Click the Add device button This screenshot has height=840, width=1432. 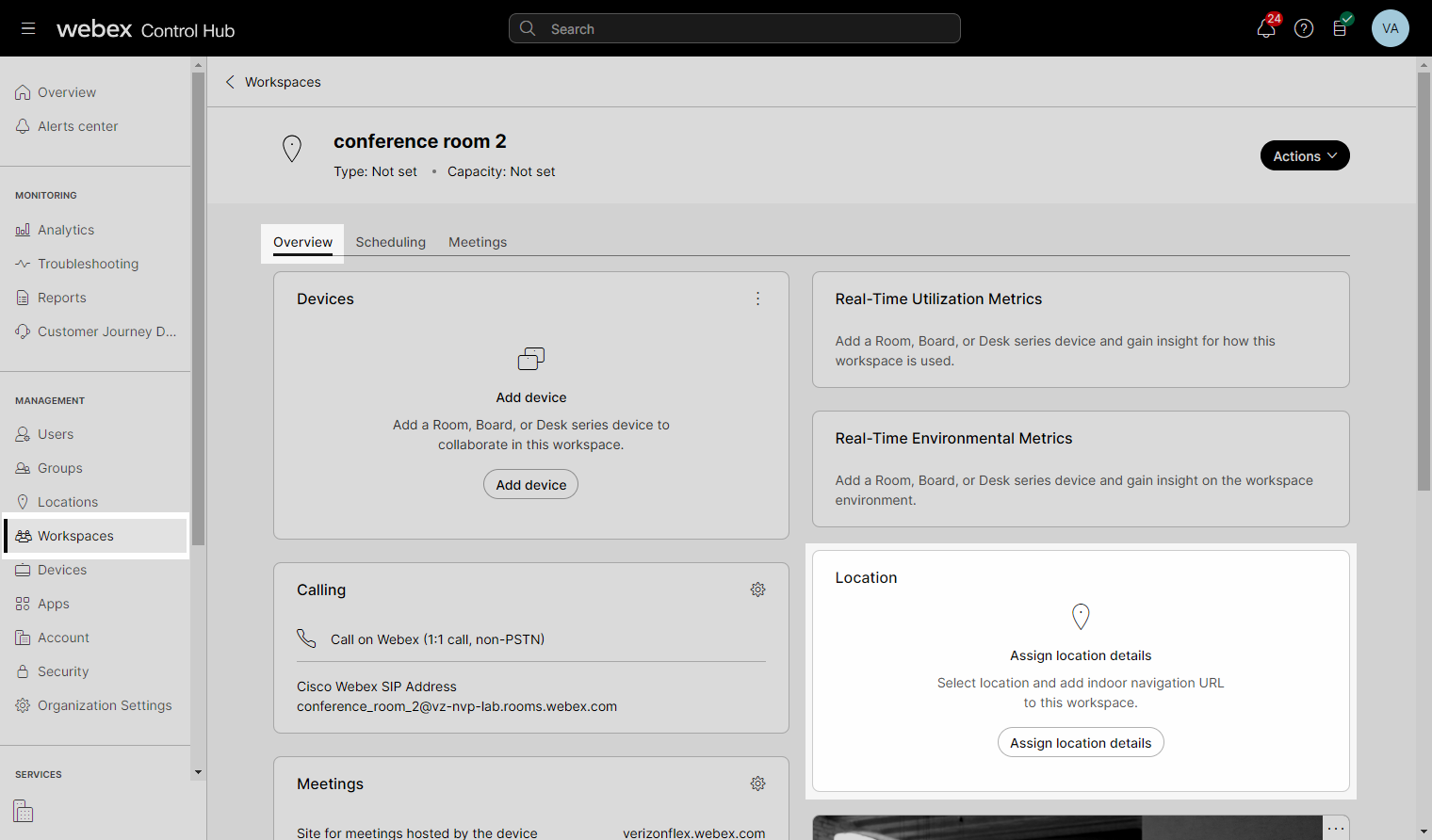(530, 484)
